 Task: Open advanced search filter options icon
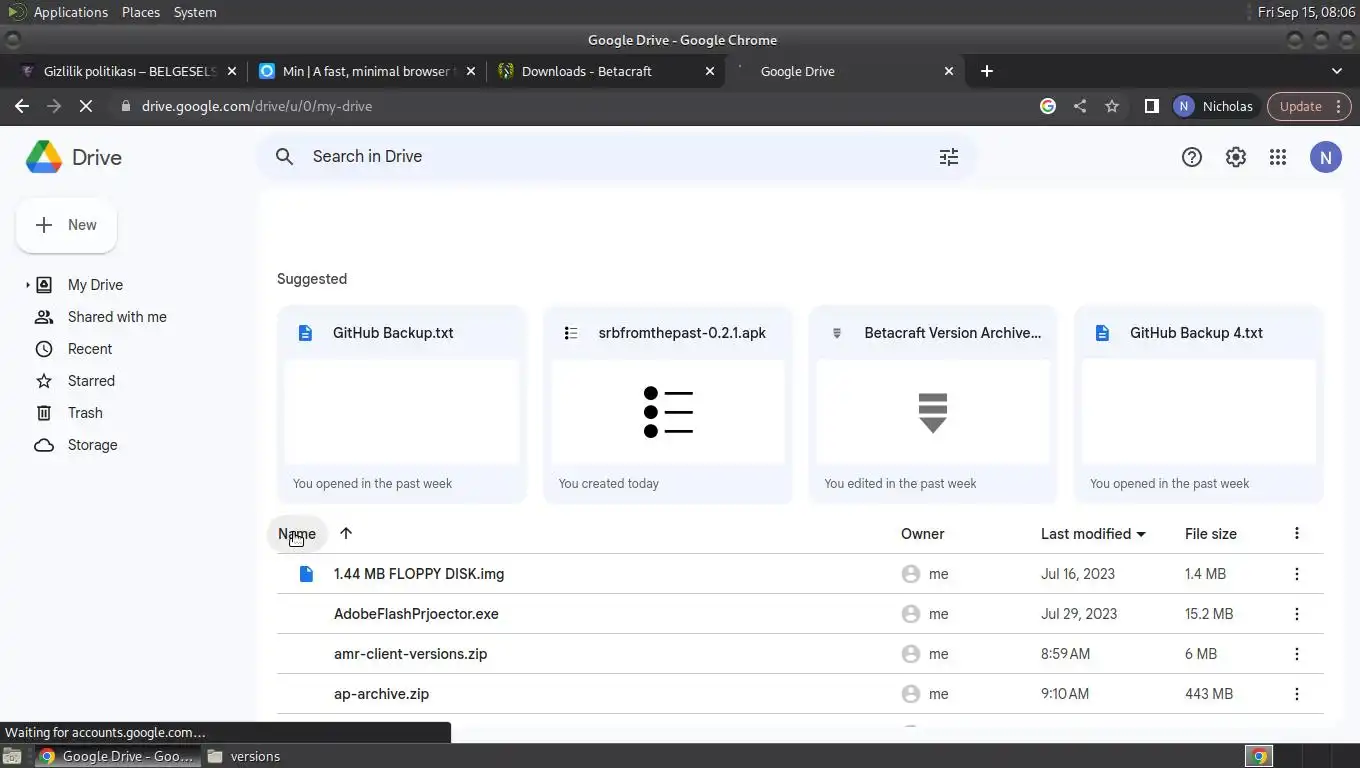coord(948,157)
